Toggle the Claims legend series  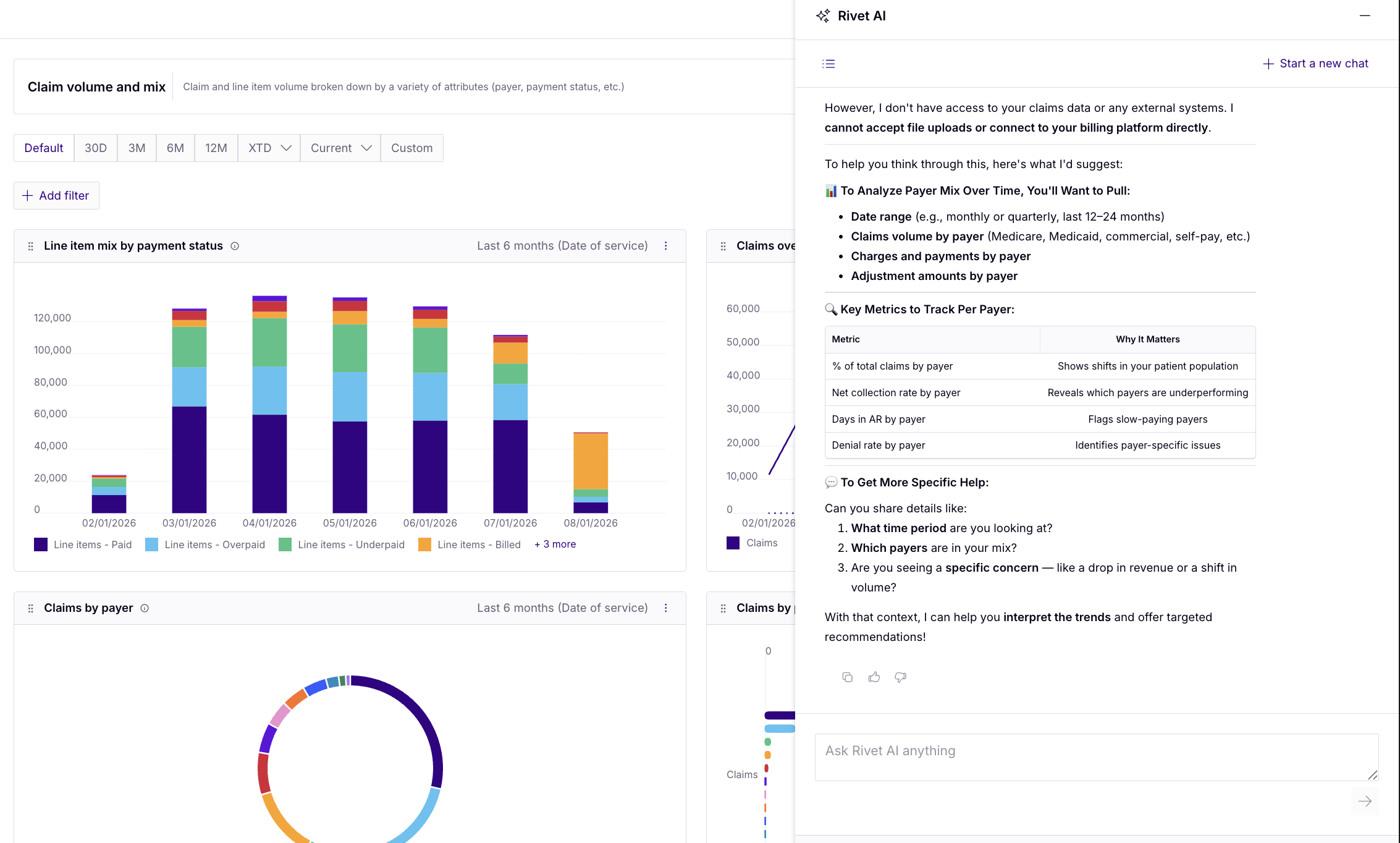(x=752, y=543)
